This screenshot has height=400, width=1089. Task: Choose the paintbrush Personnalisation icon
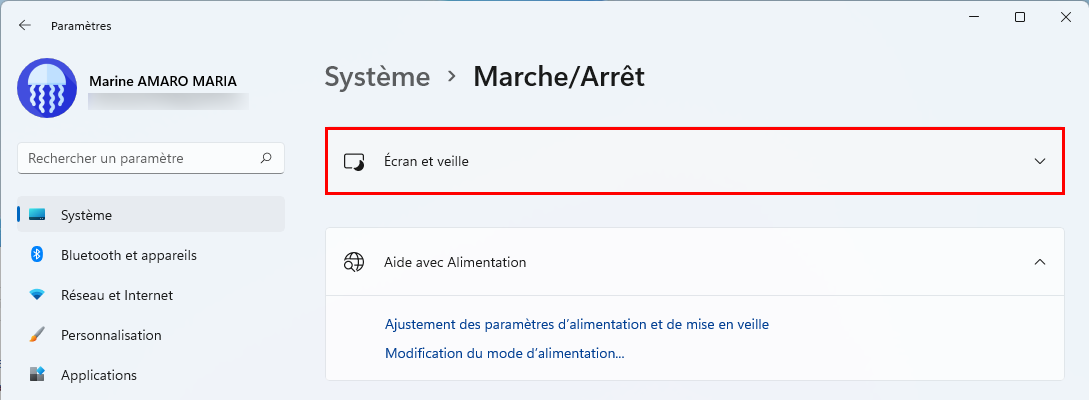(37, 335)
